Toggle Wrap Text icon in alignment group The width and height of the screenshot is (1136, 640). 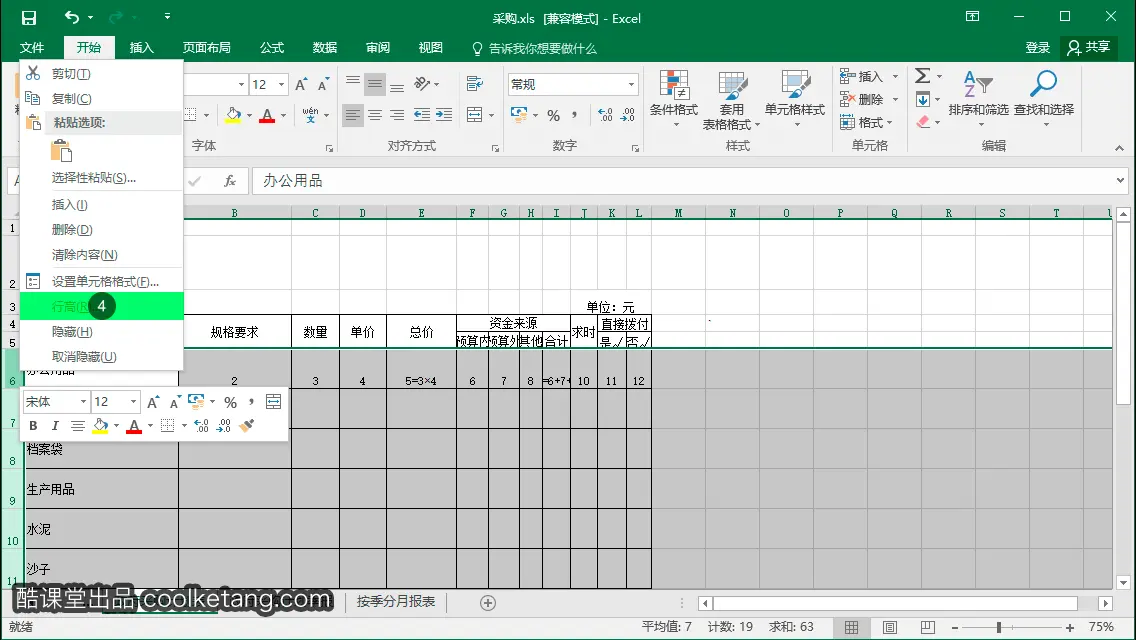pyautogui.click(x=475, y=84)
